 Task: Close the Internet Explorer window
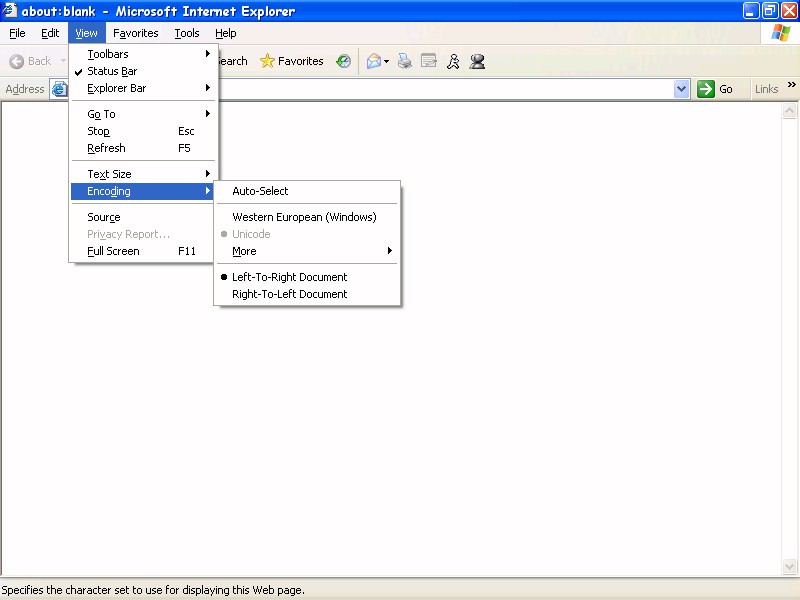coord(789,11)
